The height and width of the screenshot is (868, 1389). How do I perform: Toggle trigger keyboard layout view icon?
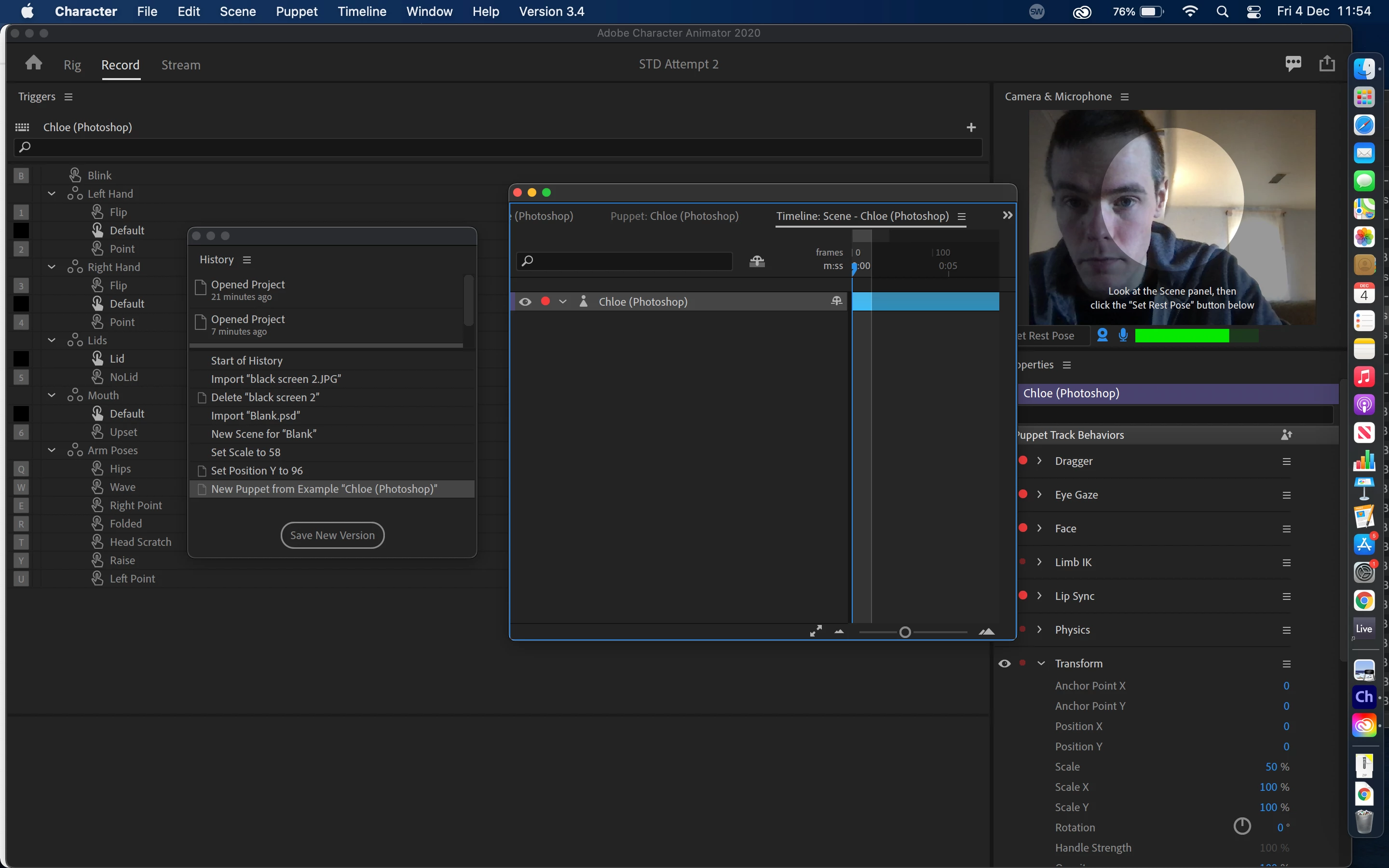pyautogui.click(x=22, y=127)
